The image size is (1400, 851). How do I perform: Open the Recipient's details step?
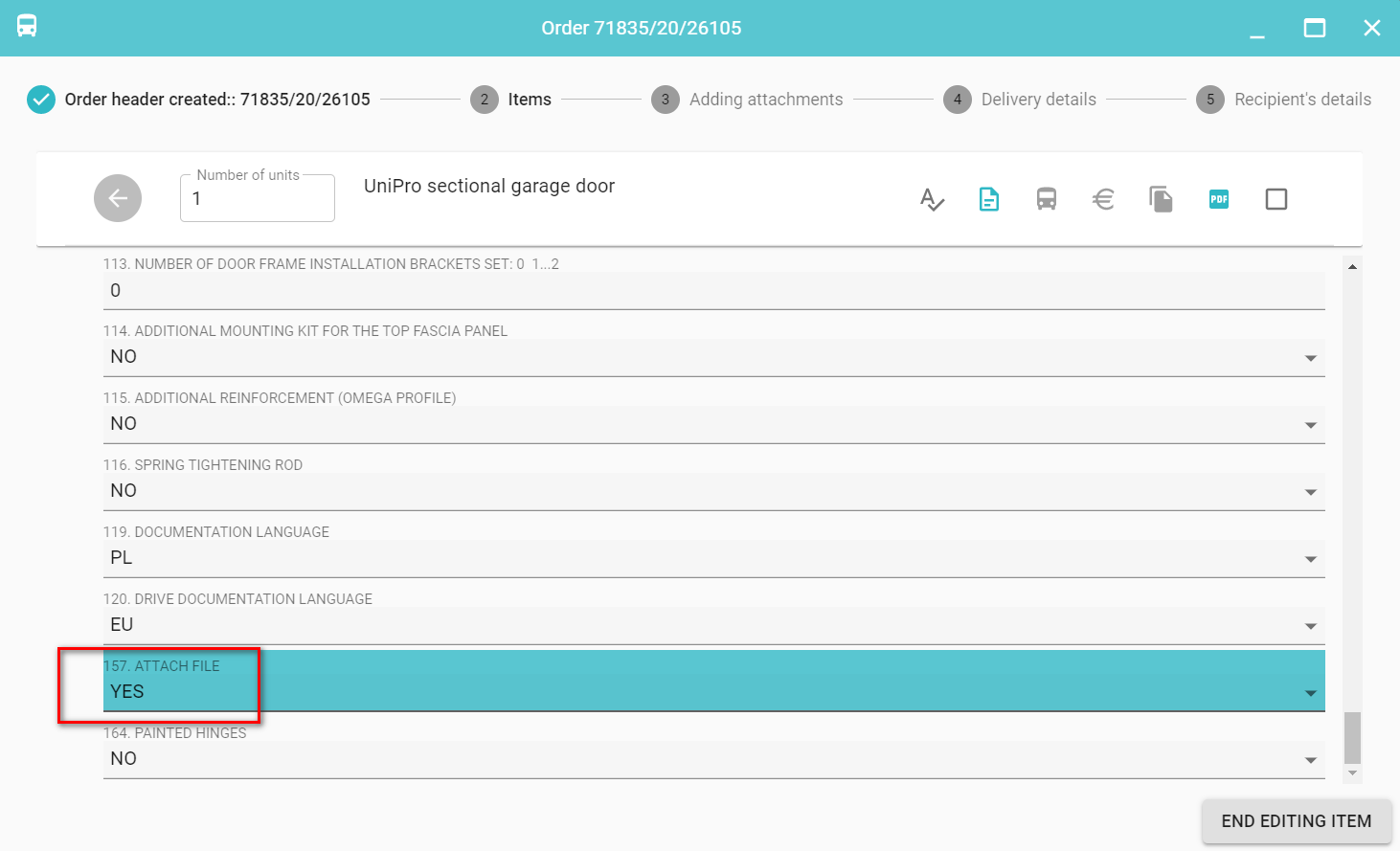click(1283, 100)
